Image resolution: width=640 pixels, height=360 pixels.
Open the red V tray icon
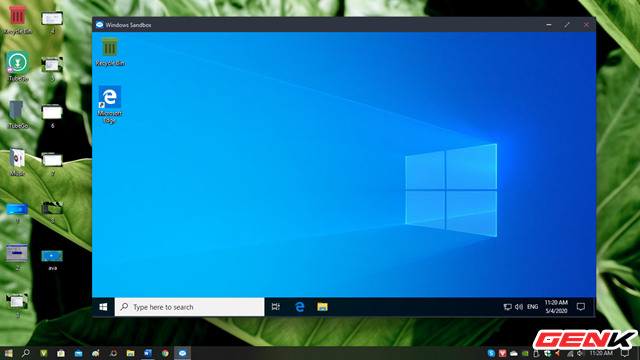coord(502,353)
